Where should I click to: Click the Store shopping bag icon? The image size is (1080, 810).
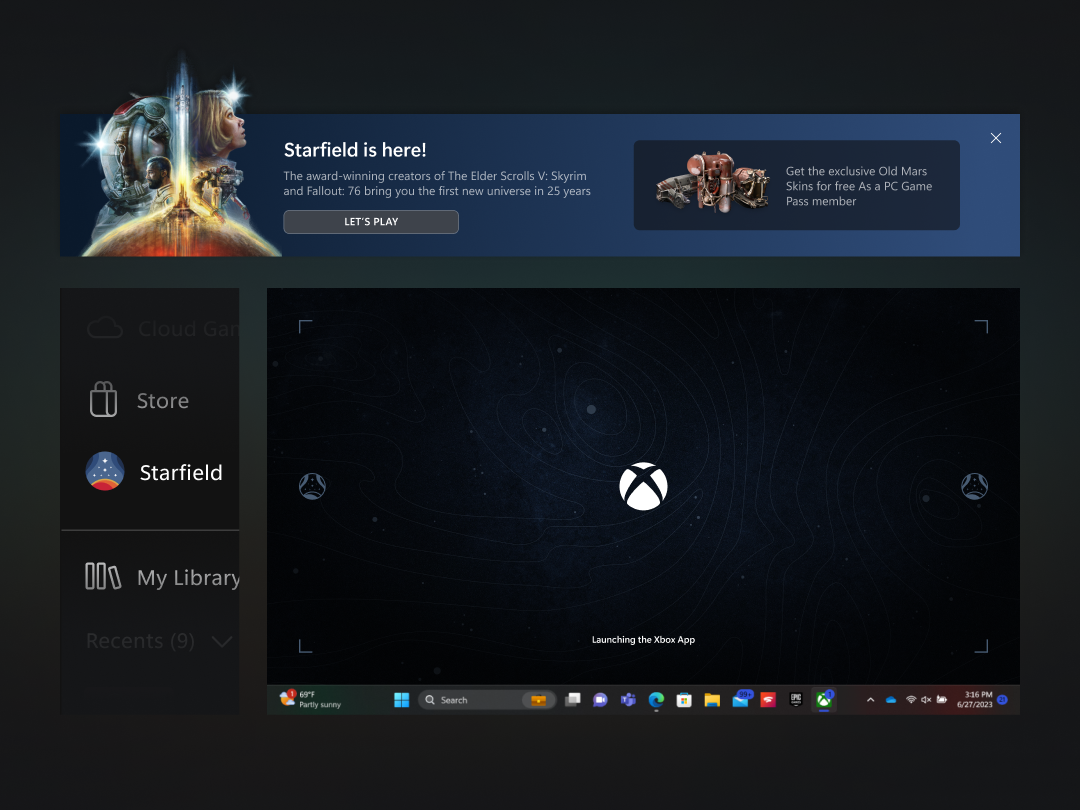tap(103, 399)
